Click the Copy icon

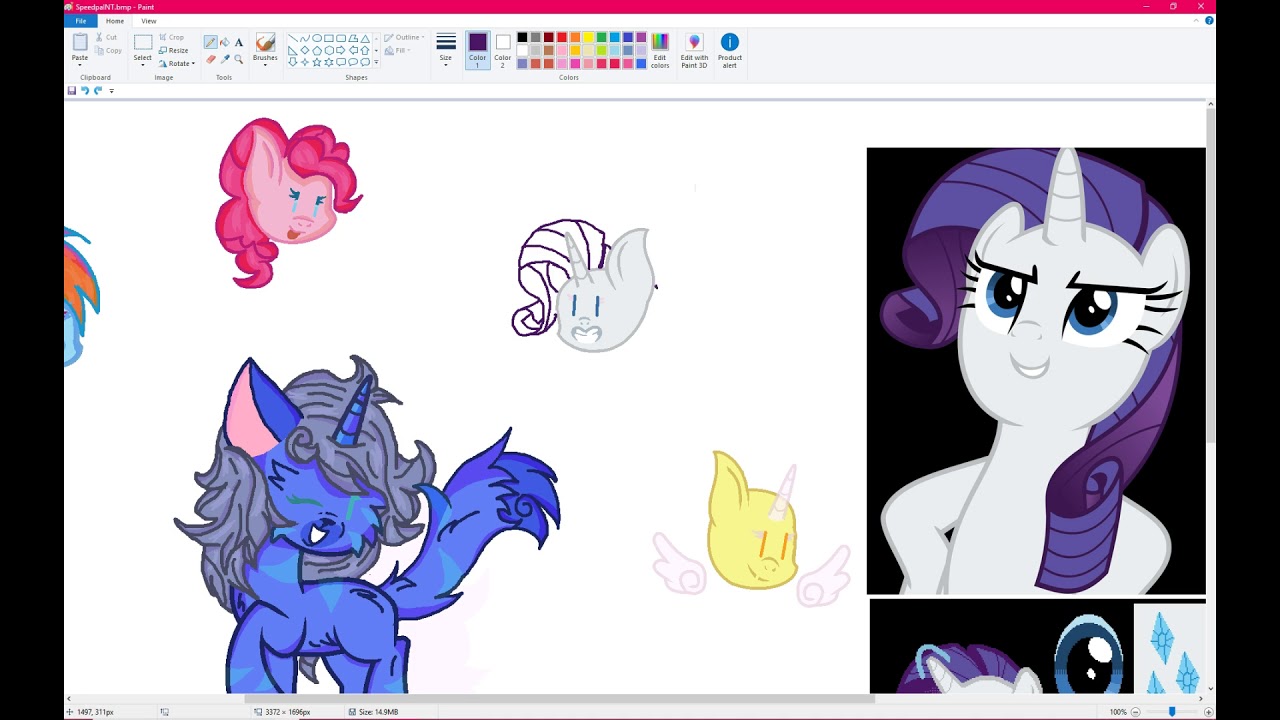coord(100,50)
